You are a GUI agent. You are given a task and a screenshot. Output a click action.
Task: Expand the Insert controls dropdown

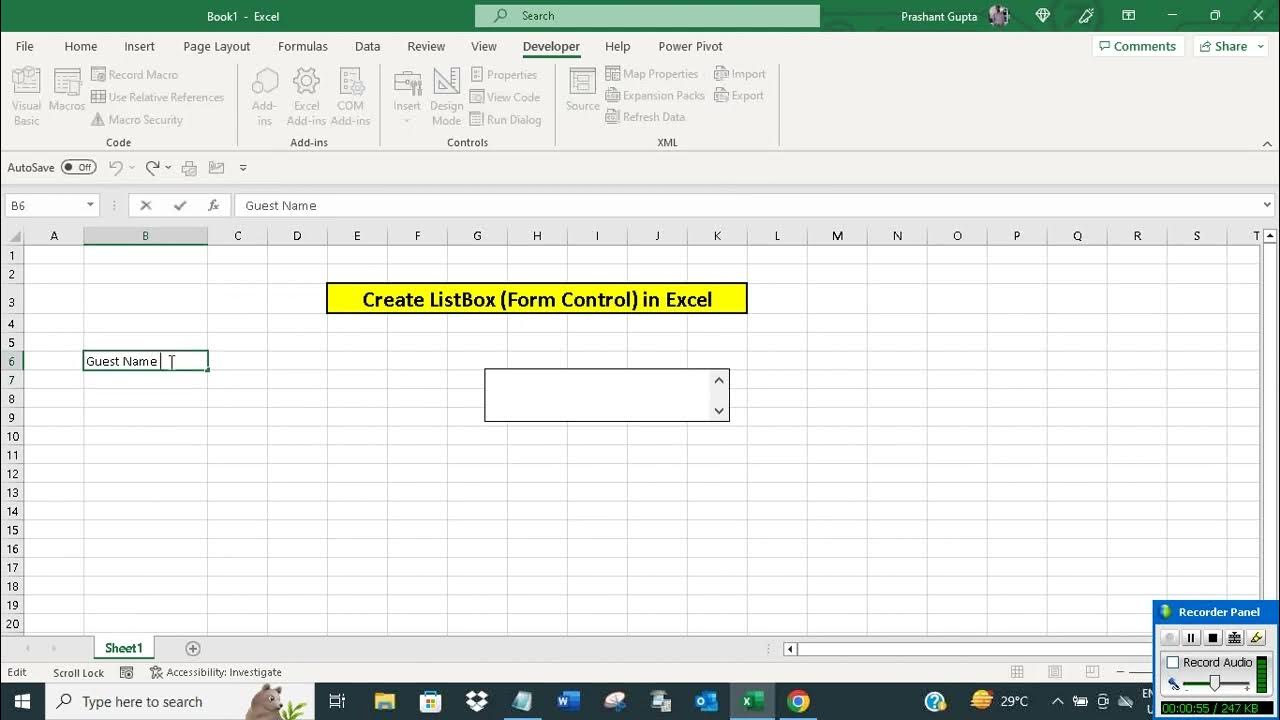tap(407, 122)
